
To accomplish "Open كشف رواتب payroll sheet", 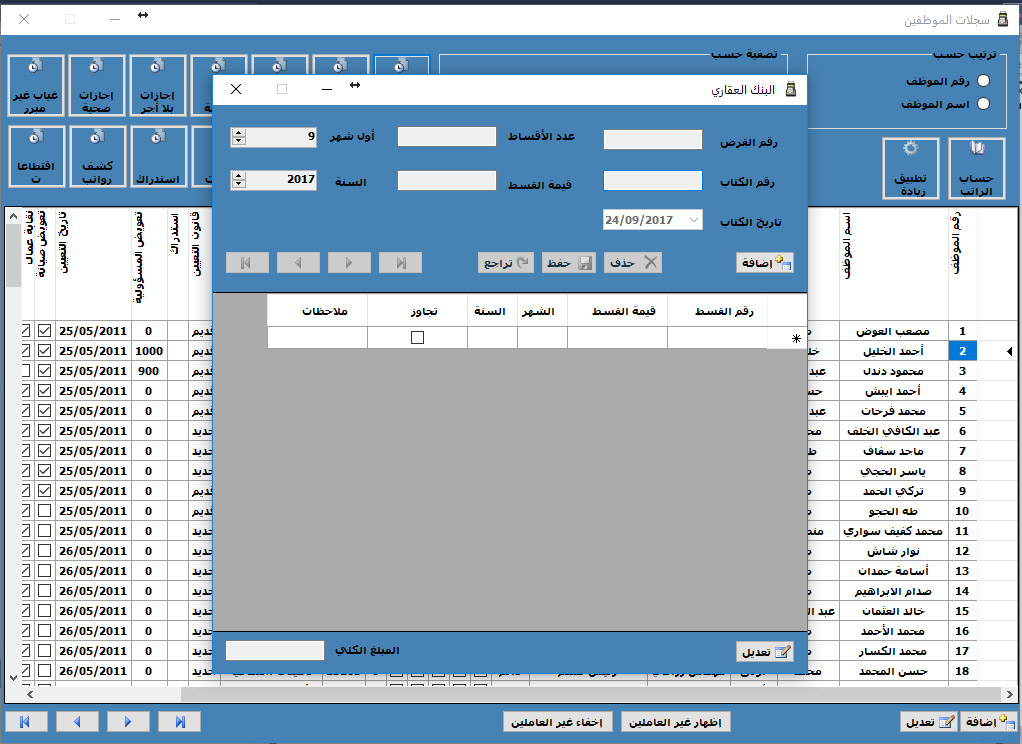I will coord(97,158).
